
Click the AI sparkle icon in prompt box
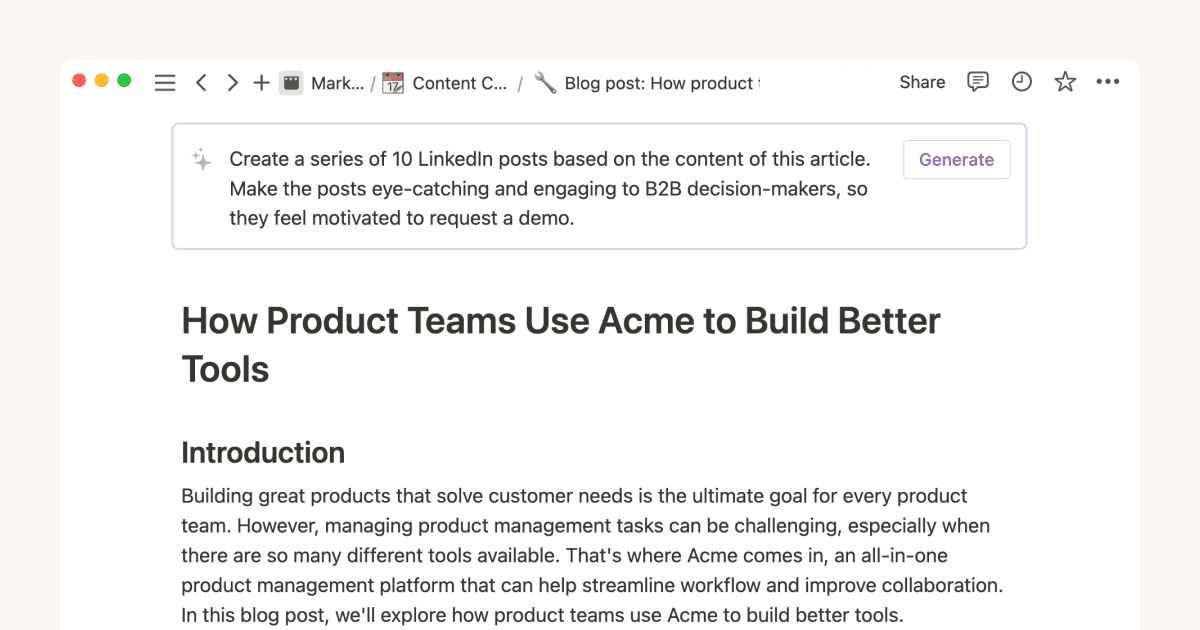[200, 159]
